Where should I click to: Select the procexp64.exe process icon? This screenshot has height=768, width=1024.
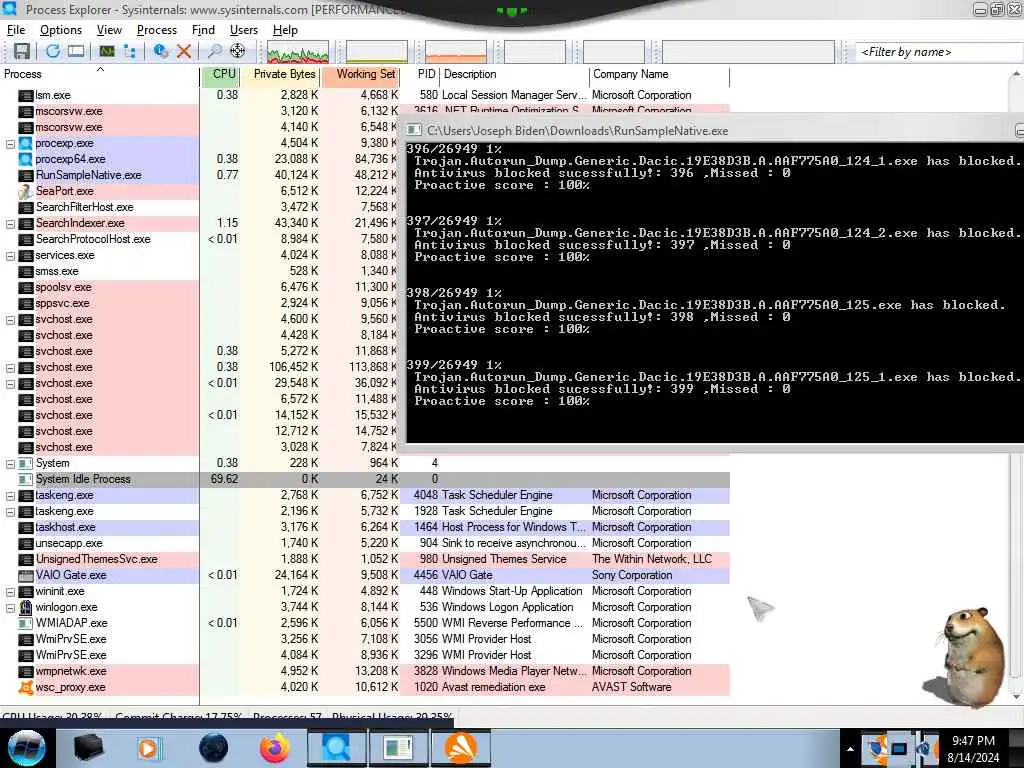(x=26, y=159)
